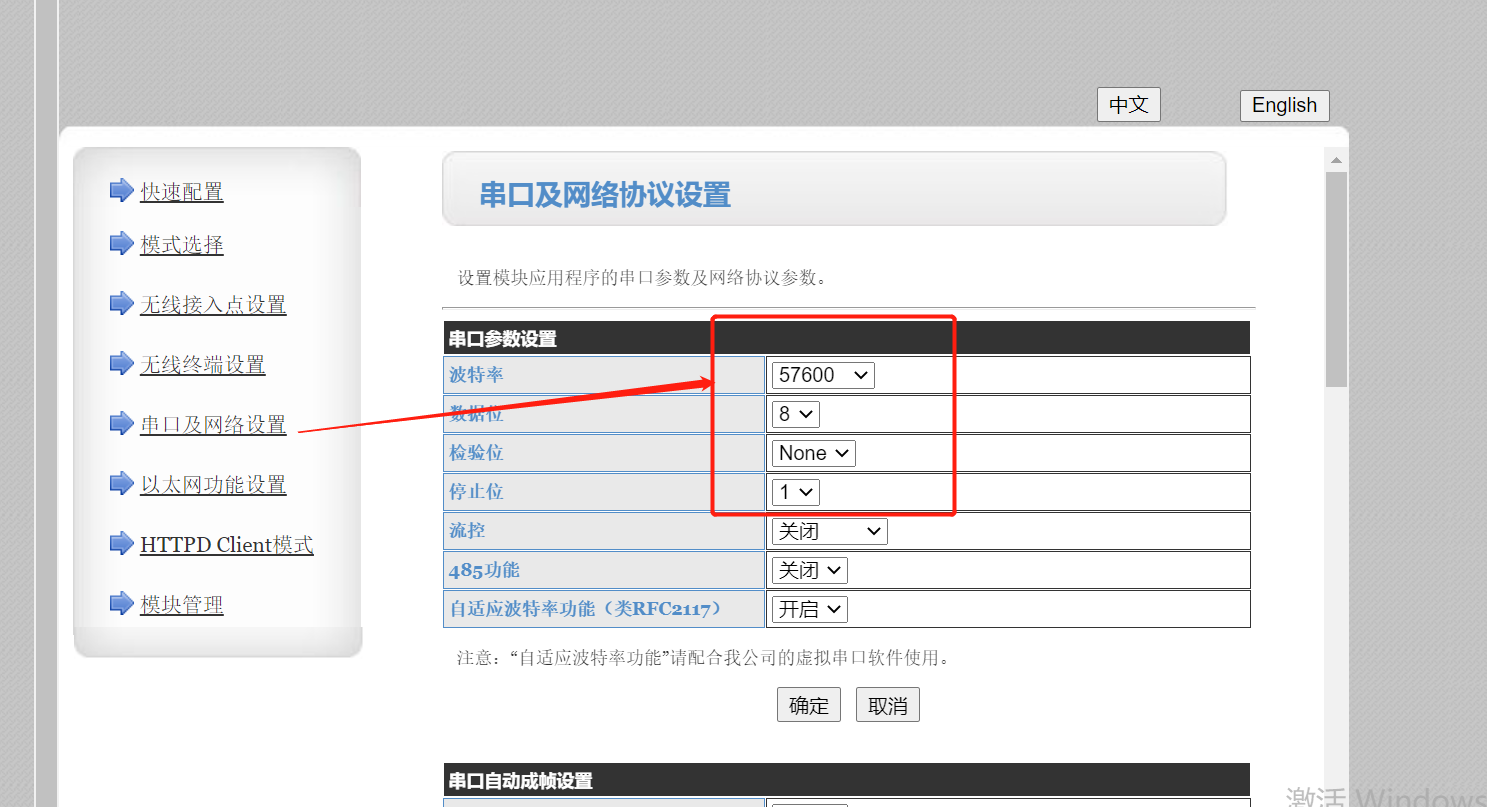Click the arrow icon next to 模式选择
The height and width of the screenshot is (807, 1487).
pyautogui.click(x=121, y=243)
